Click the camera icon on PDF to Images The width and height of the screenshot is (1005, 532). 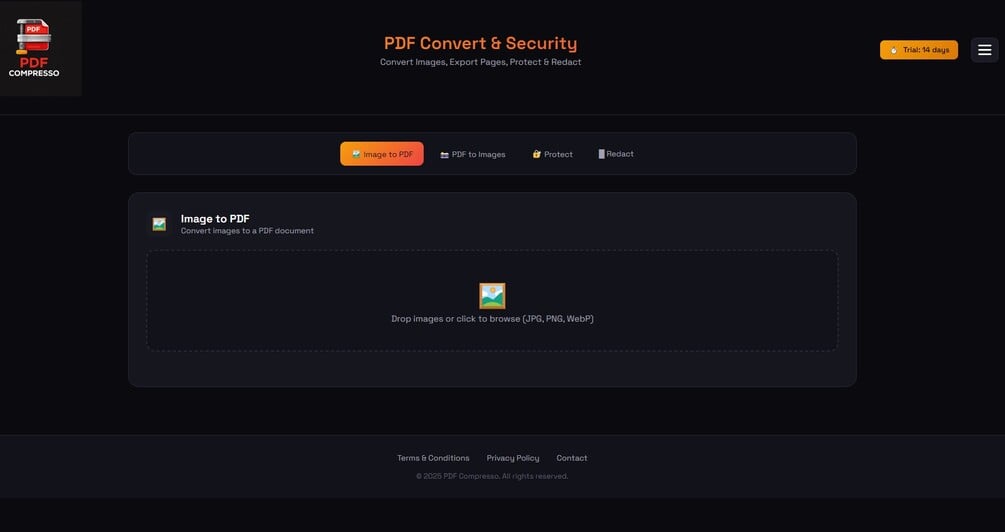tap(444, 155)
